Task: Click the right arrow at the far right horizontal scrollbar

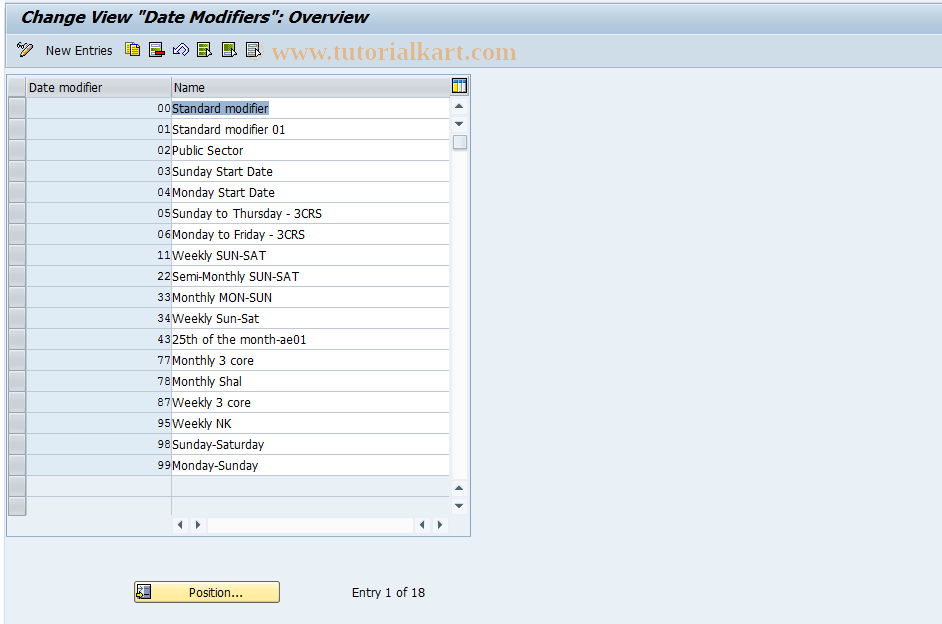Action: tap(440, 525)
